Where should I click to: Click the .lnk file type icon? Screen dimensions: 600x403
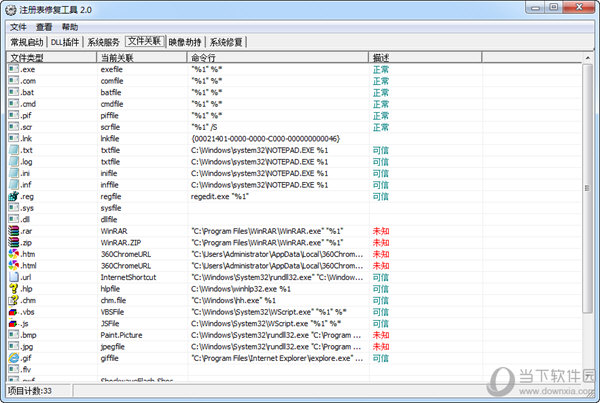(x=14, y=138)
